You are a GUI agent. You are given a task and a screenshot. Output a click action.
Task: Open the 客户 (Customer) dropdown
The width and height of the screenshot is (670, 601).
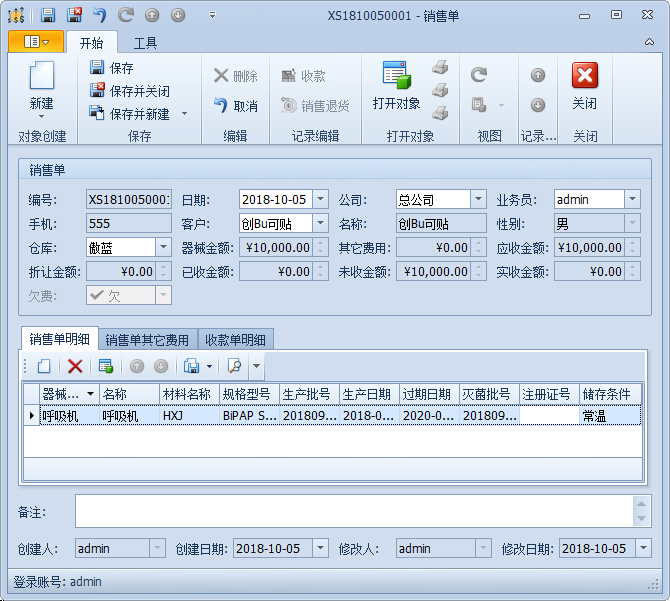[x=320, y=223]
